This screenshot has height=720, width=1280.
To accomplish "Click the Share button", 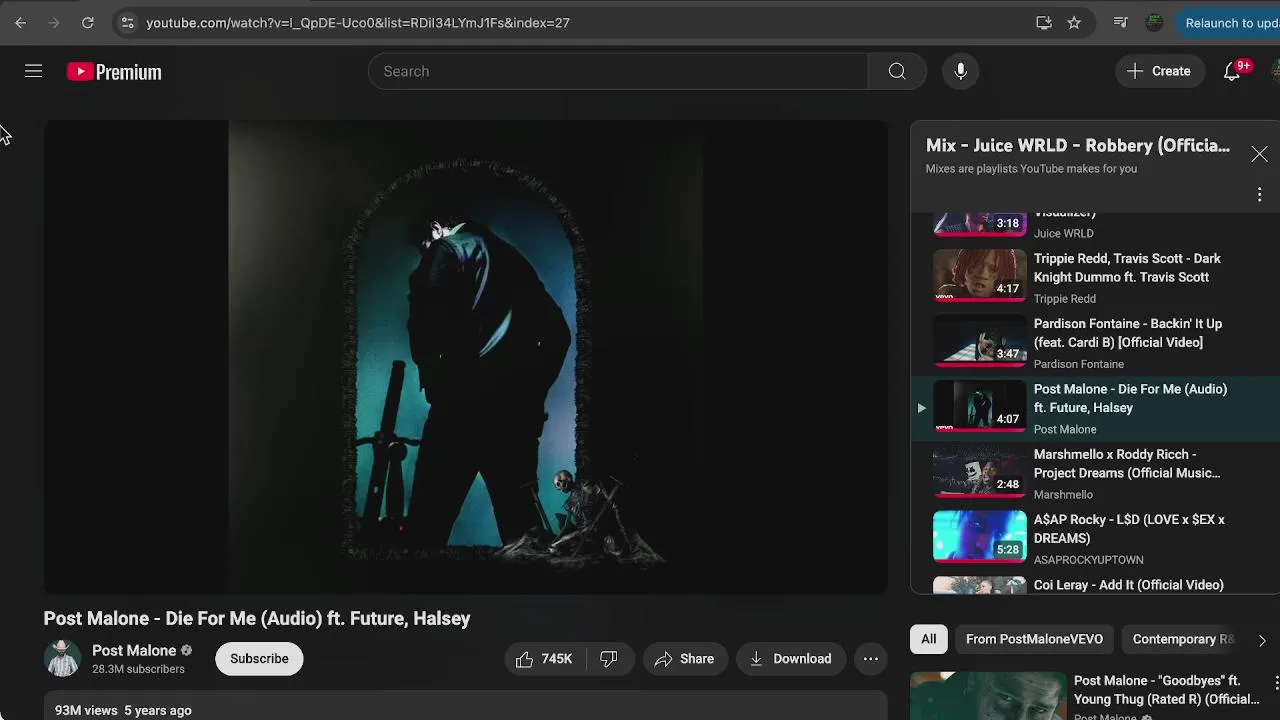I will 685,658.
